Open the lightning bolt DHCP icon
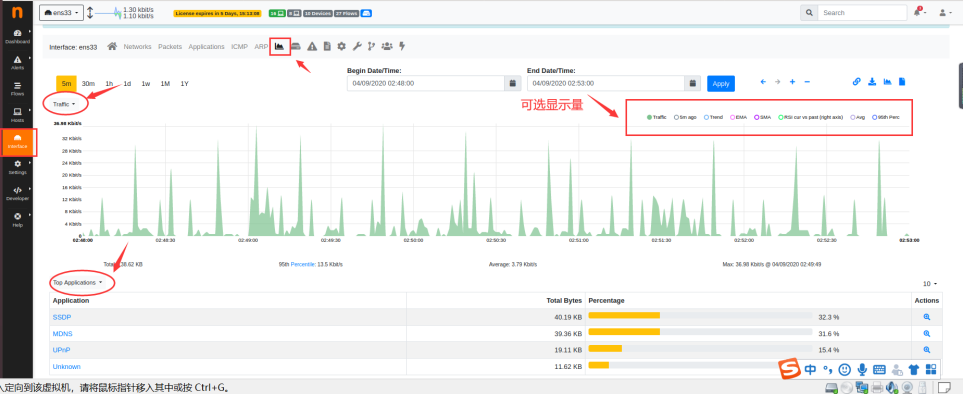 coord(403,46)
